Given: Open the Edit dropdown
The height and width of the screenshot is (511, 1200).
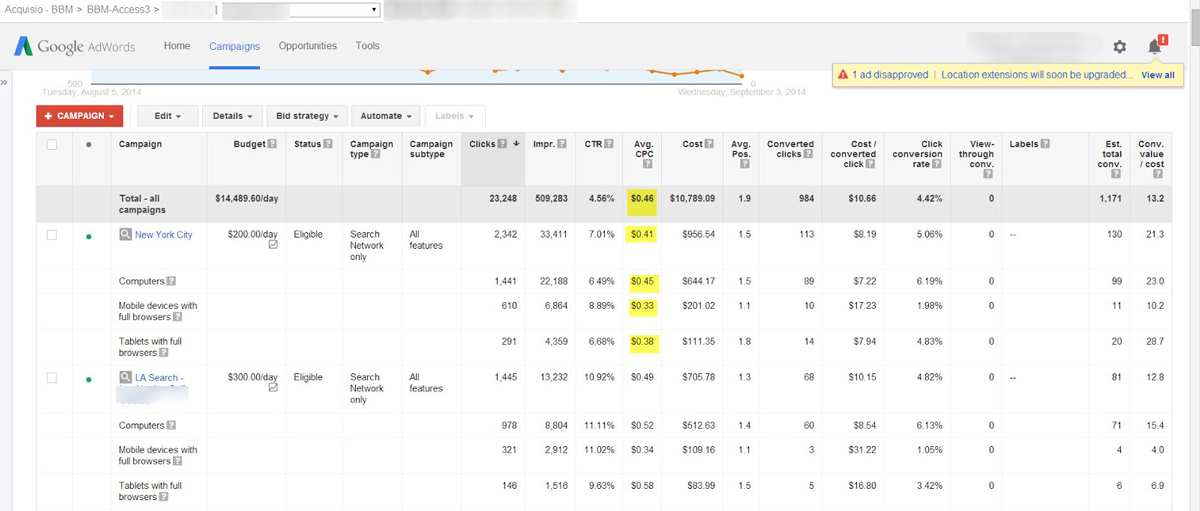Looking at the screenshot, I should point(166,116).
